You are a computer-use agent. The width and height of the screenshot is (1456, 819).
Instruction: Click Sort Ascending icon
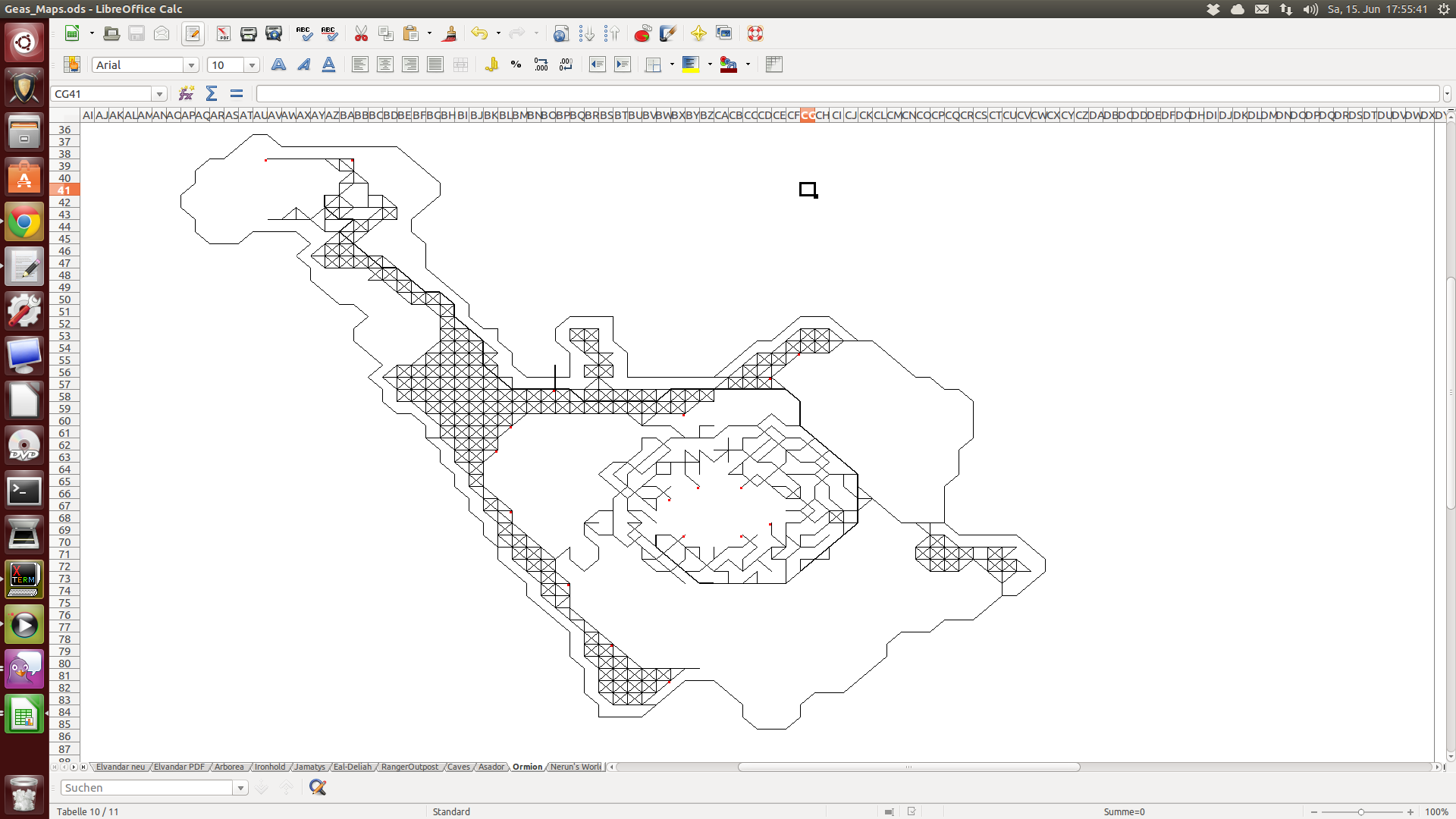click(586, 34)
